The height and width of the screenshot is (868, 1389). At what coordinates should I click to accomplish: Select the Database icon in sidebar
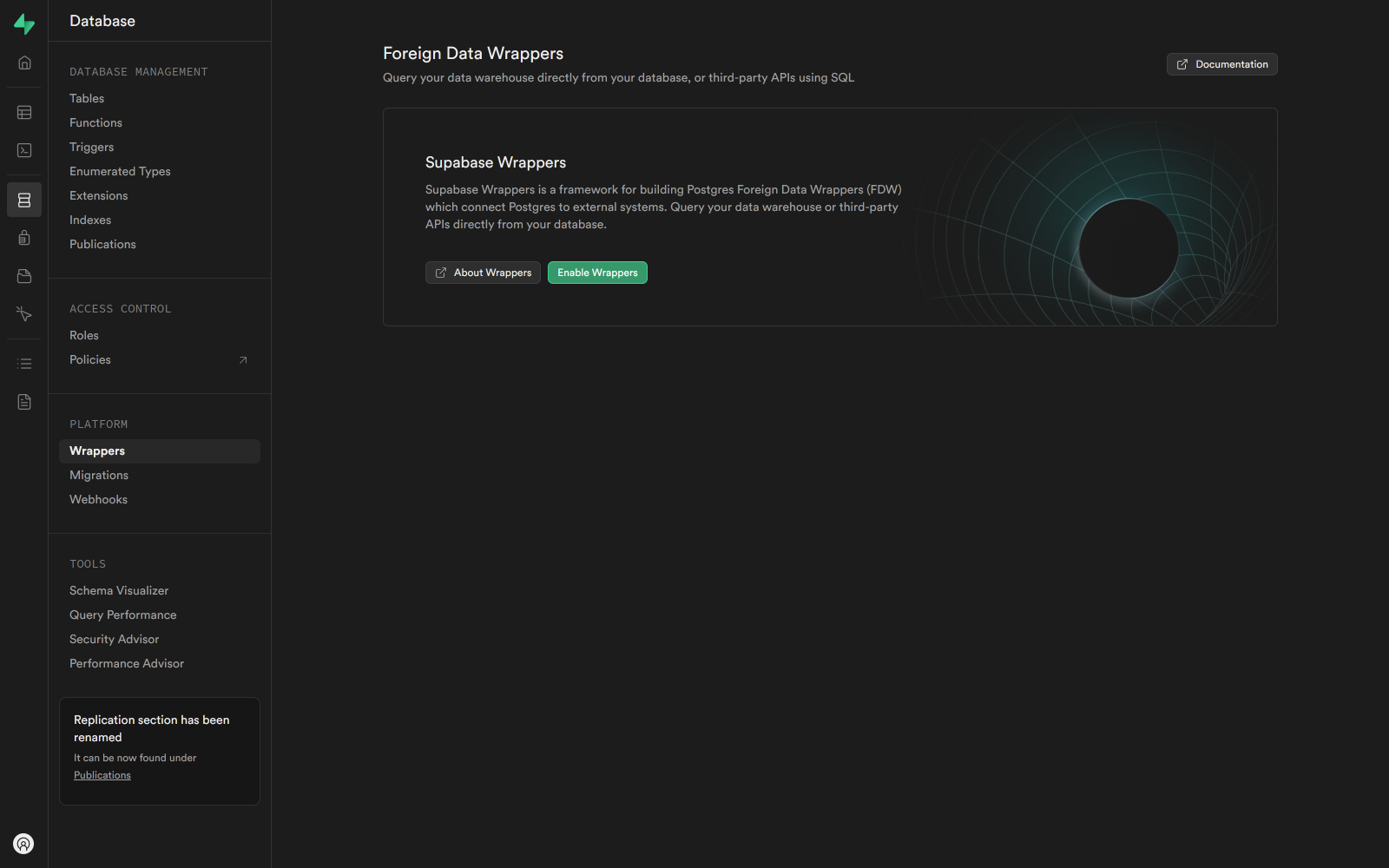24,200
